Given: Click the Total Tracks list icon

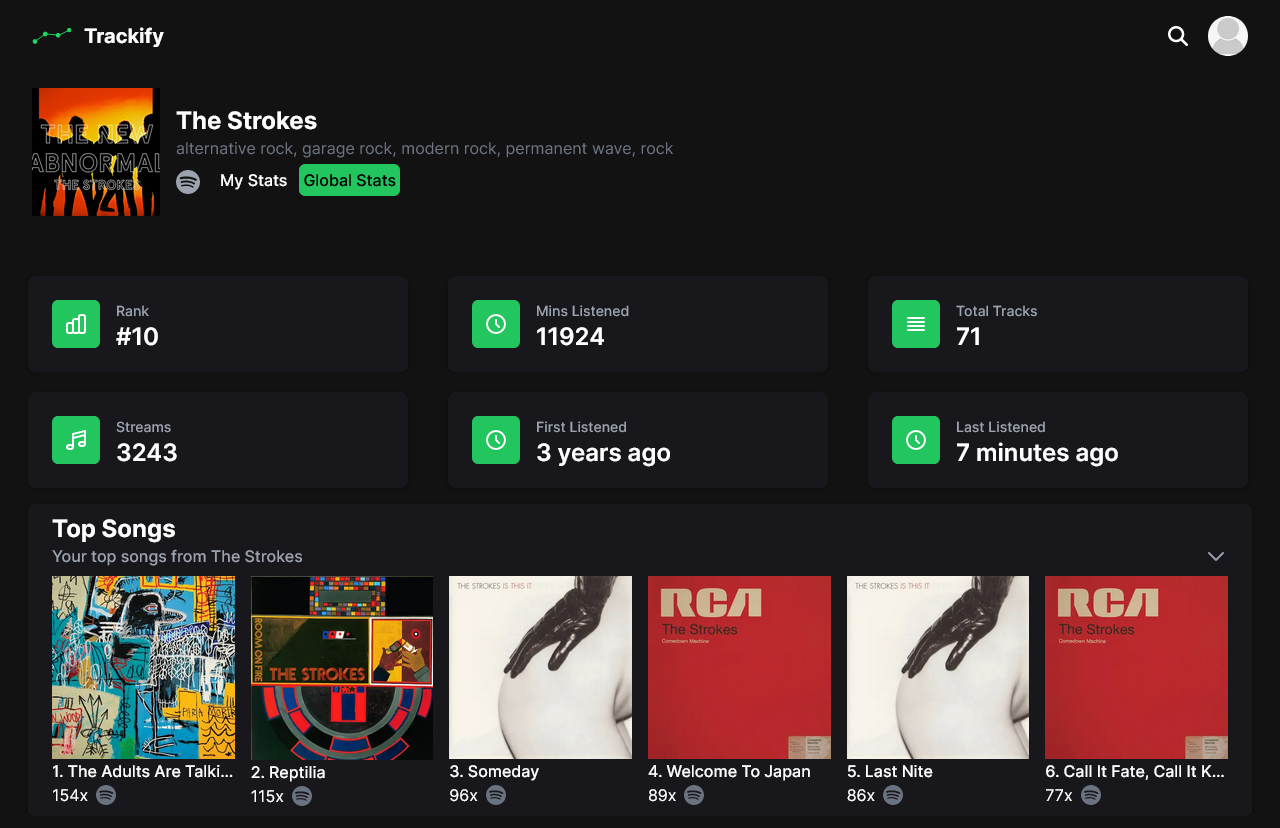Looking at the screenshot, I should 916,324.
